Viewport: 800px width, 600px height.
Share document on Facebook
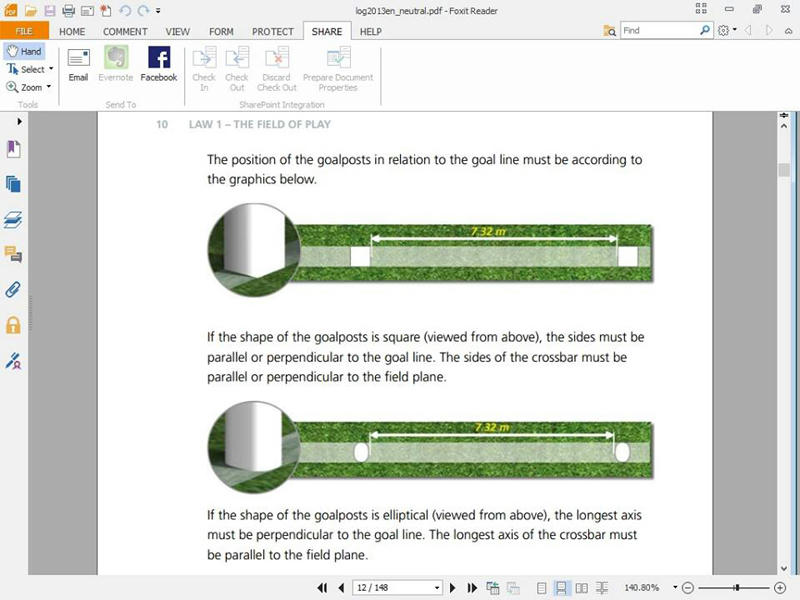coord(159,65)
